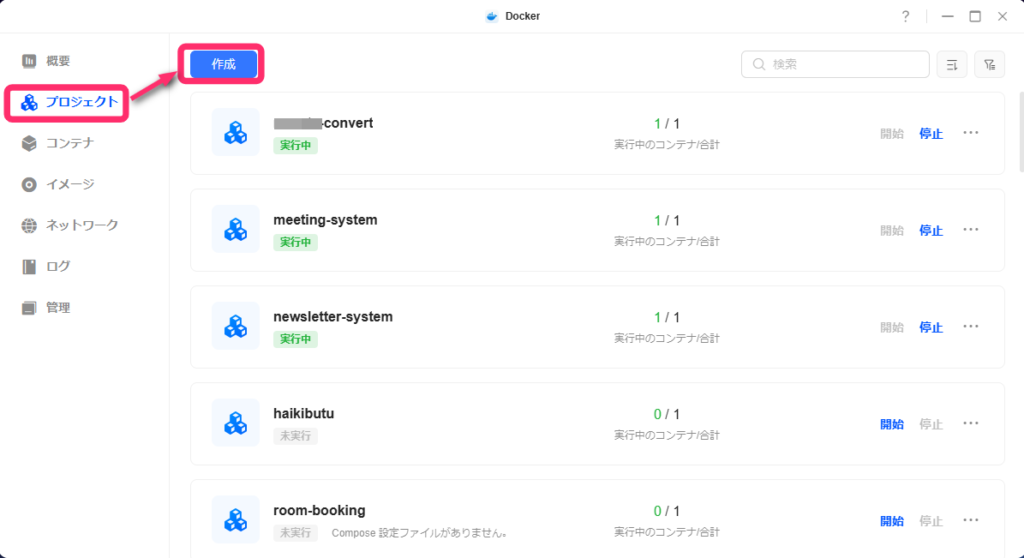
Task: Focus the 検索 search field
Action: (835, 64)
